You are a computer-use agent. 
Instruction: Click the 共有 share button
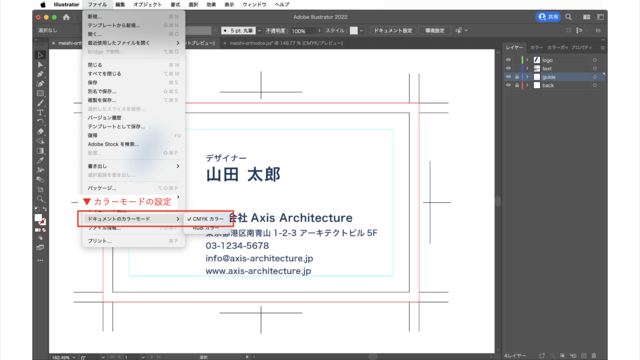[x=548, y=17]
